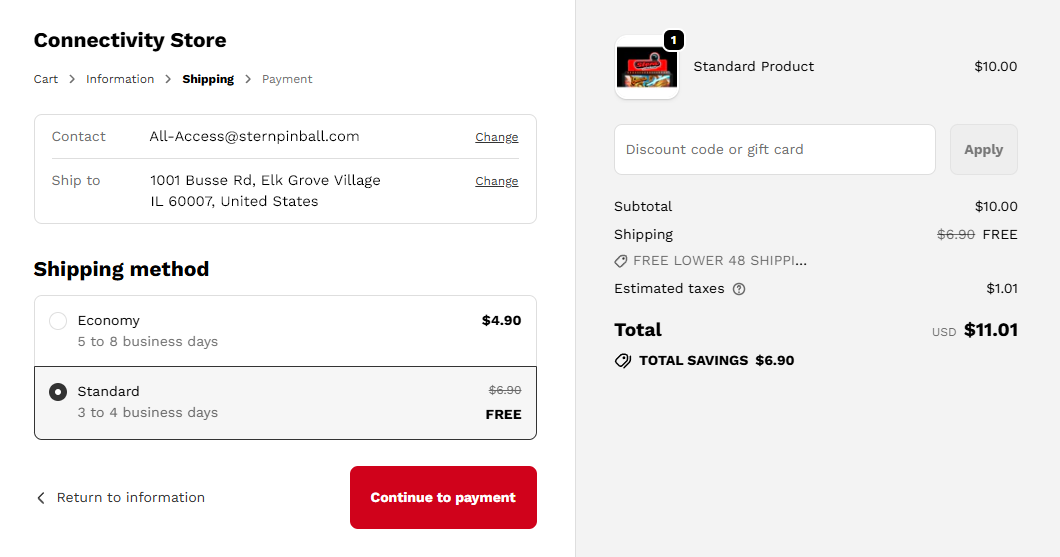Screen dimensions: 1060x557
Task: Click the chevron between Information and Shipping
Action: (x=168, y=80)
